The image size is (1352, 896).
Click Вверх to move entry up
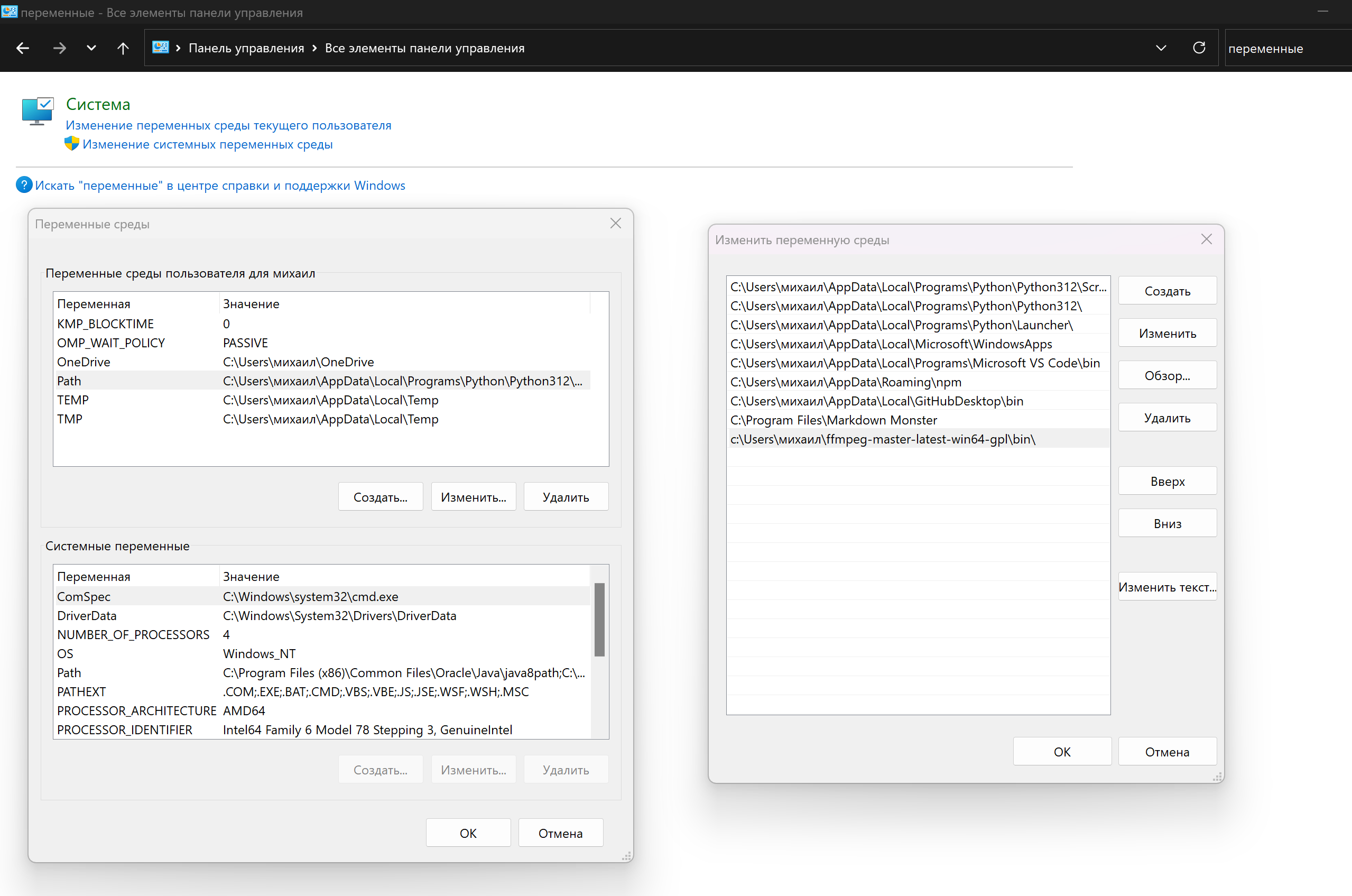tap(1167, 481)
